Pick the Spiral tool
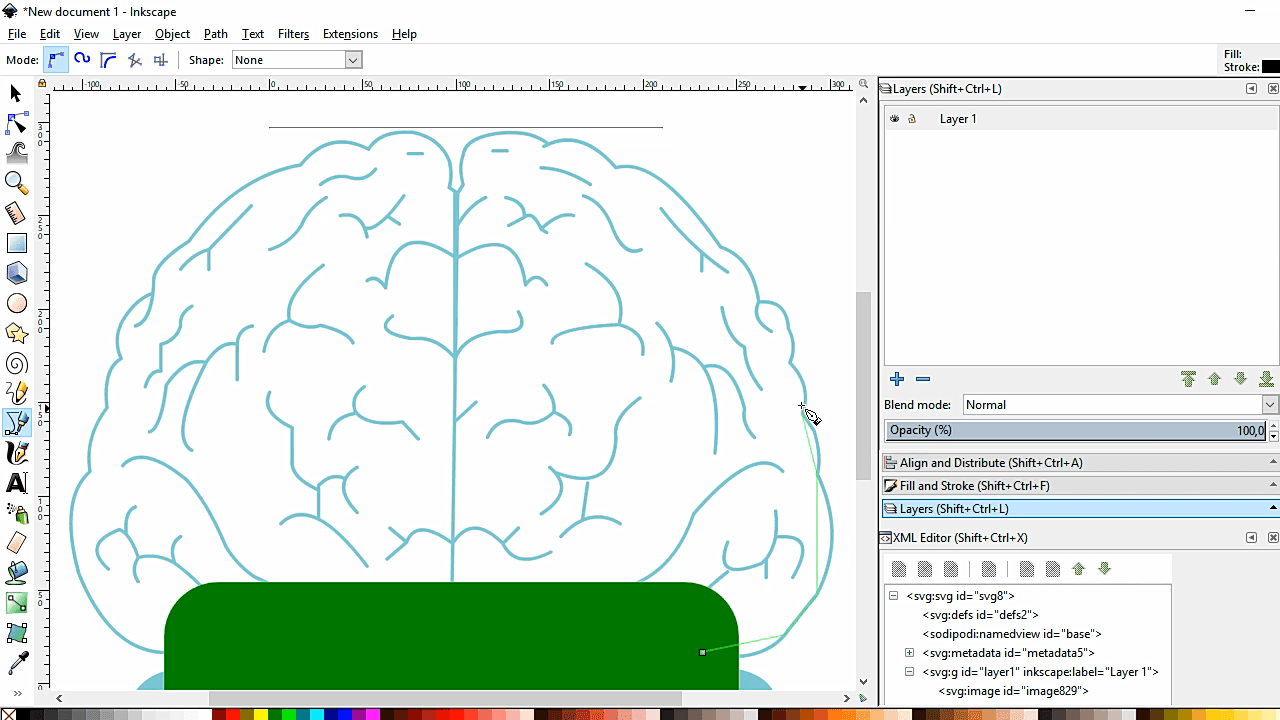The image size is (1280, 720). point(16,362)
